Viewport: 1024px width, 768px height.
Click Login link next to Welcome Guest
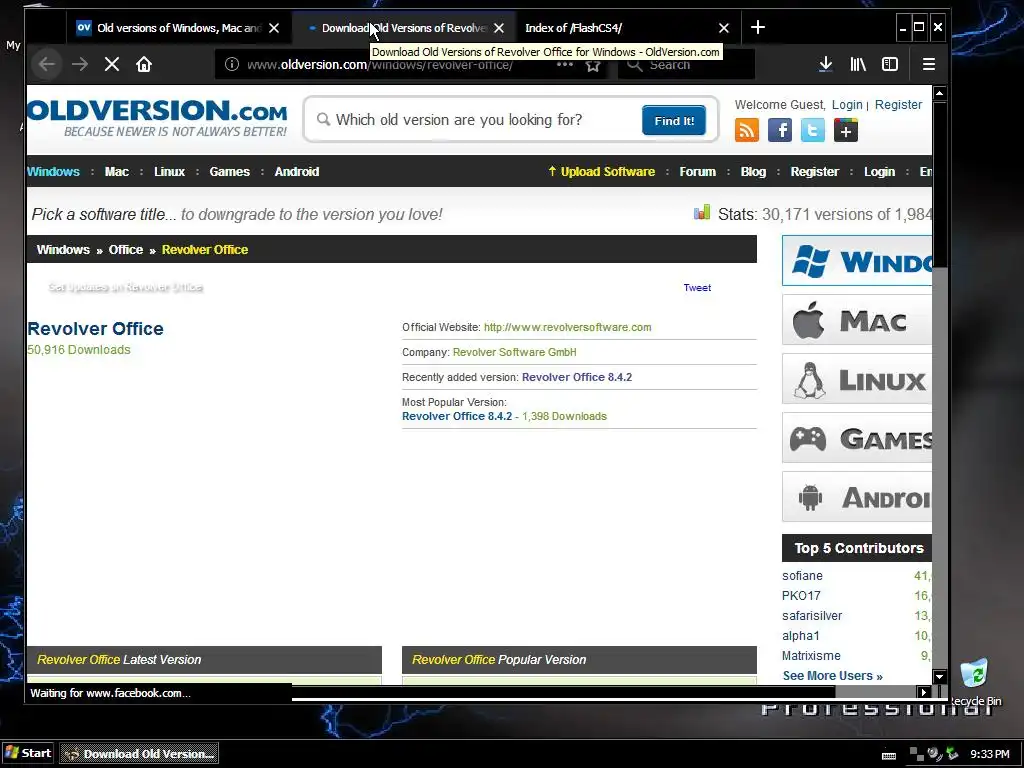pyautogui.click(x=847, y=104)
